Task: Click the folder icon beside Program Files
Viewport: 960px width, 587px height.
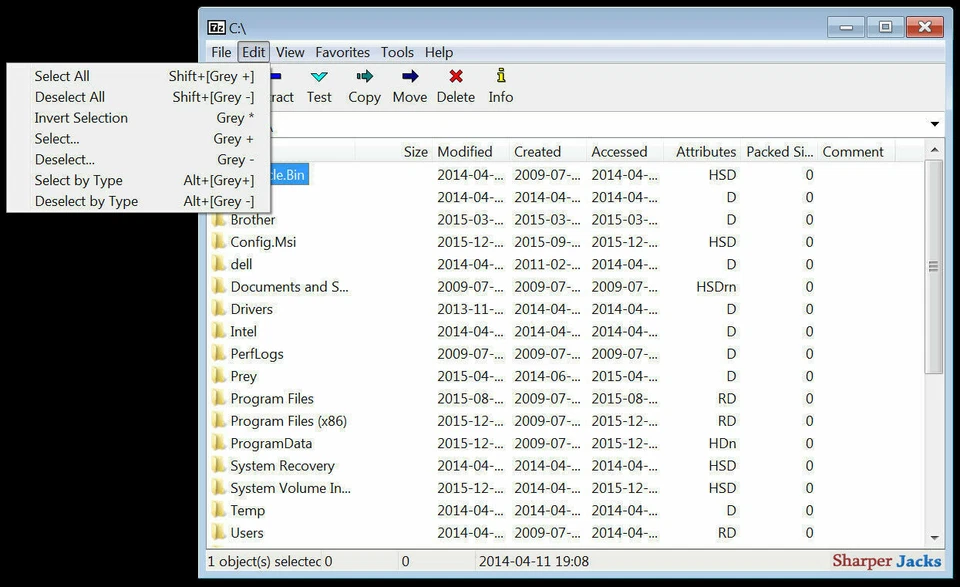Action: [x=221, y=398]
